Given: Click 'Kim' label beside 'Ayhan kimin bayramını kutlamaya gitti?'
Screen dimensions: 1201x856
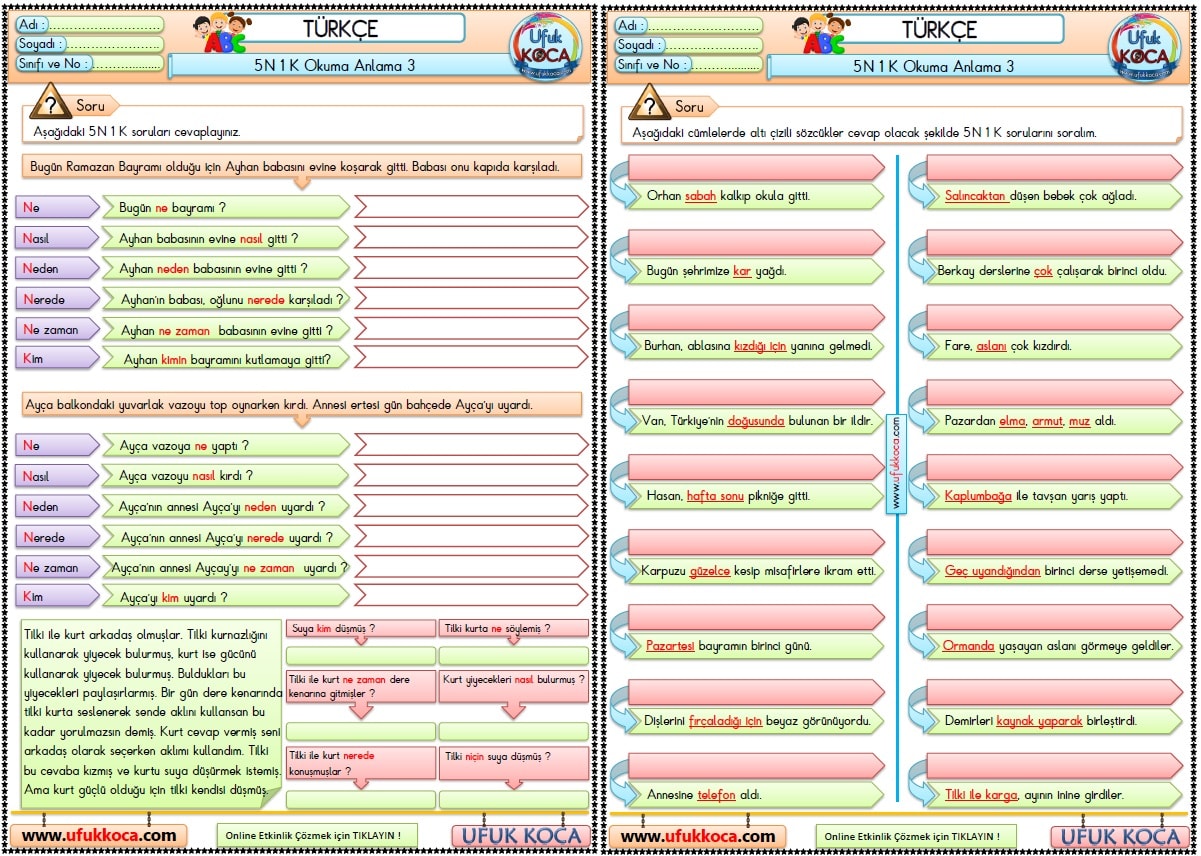Looking at the screenshot, I should pos(58,358).
